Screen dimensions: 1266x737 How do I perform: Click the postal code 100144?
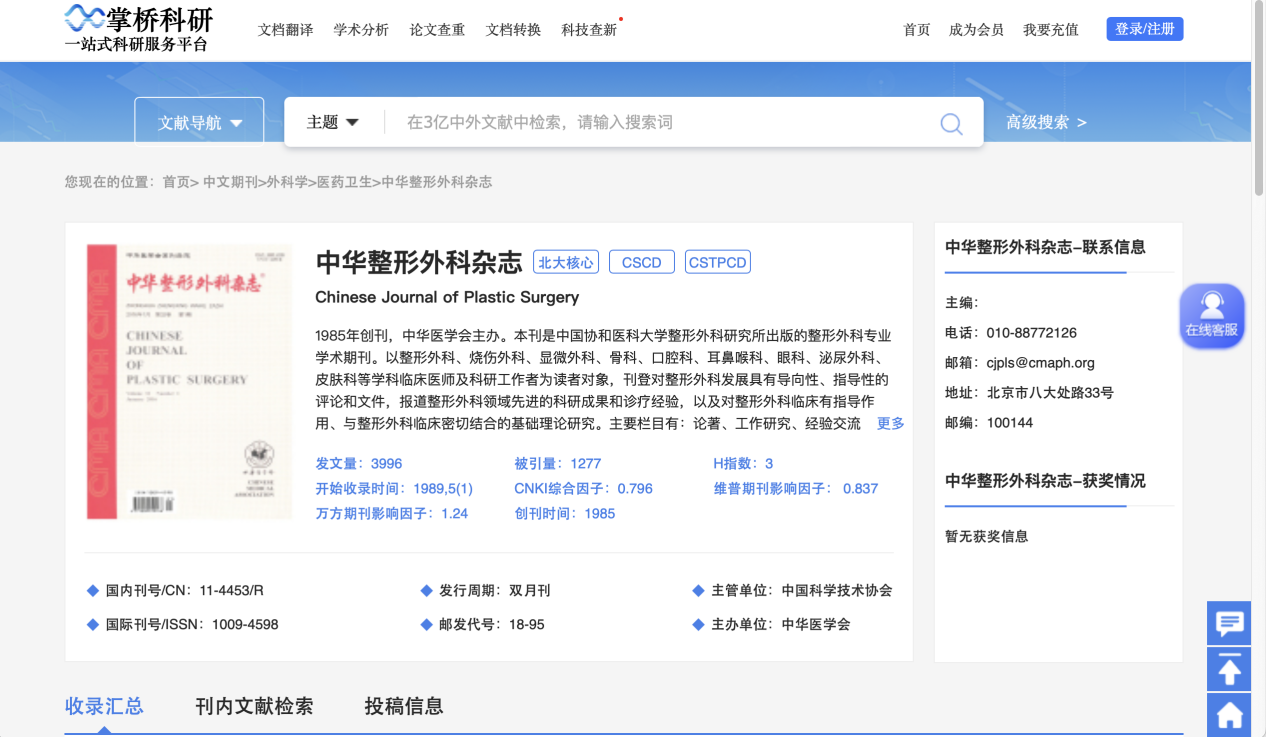pos(1010,423)
